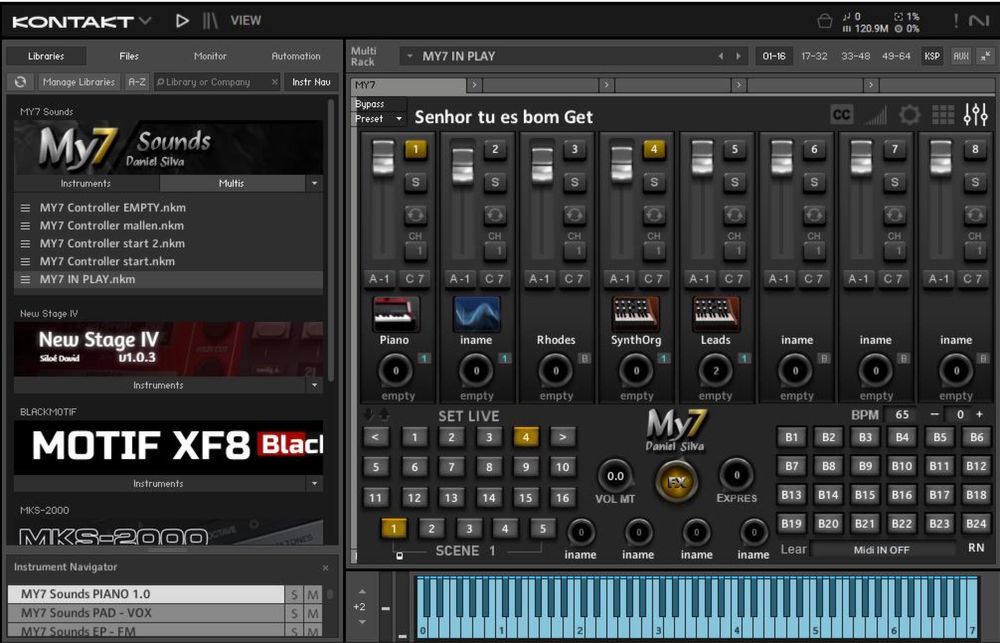The height and width of the screenshot is (643, 1000).
Task: Click Manage Libraries button
Action: click(79, 82)
